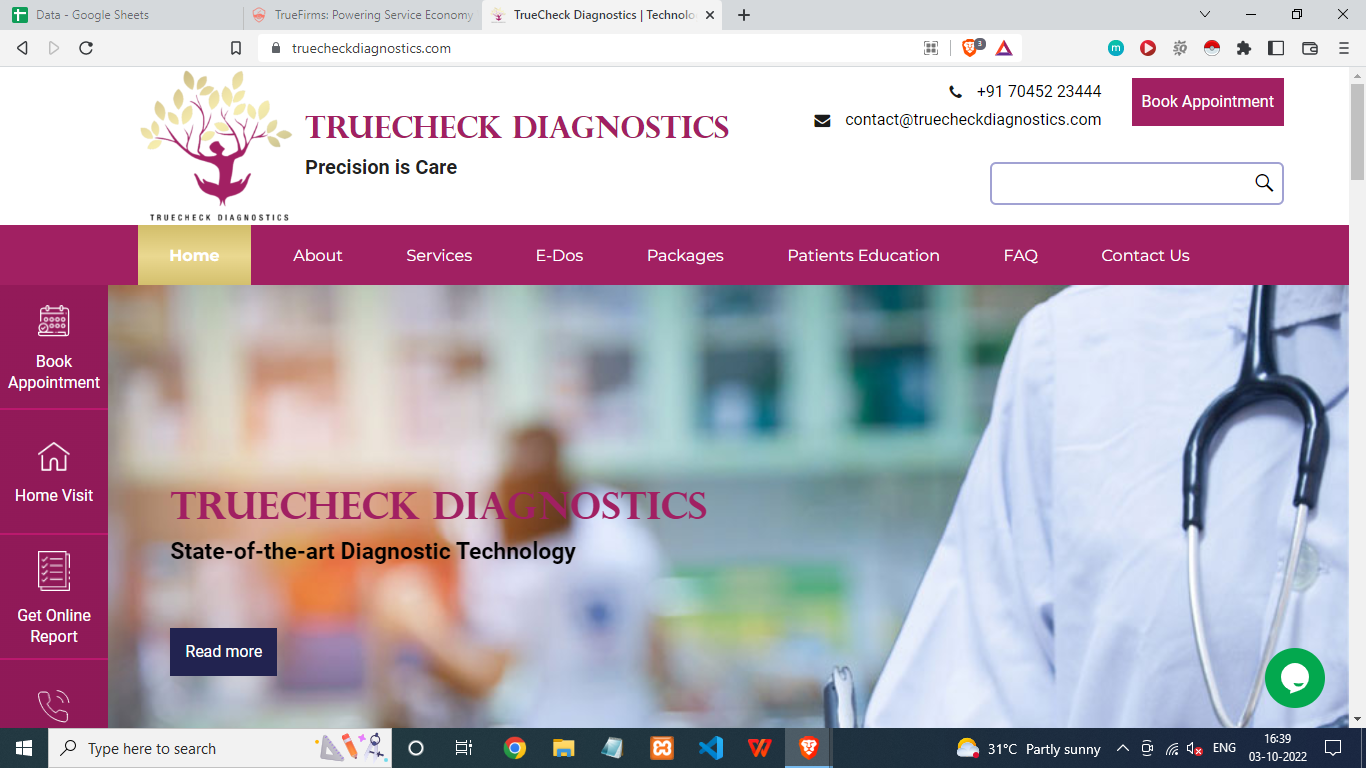
Task: Click the muted volume tray icon
Action: click(1194, 748)
